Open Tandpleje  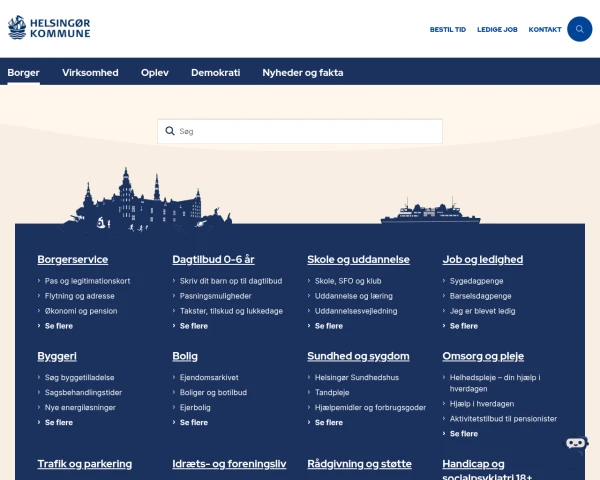click(332, 392)
